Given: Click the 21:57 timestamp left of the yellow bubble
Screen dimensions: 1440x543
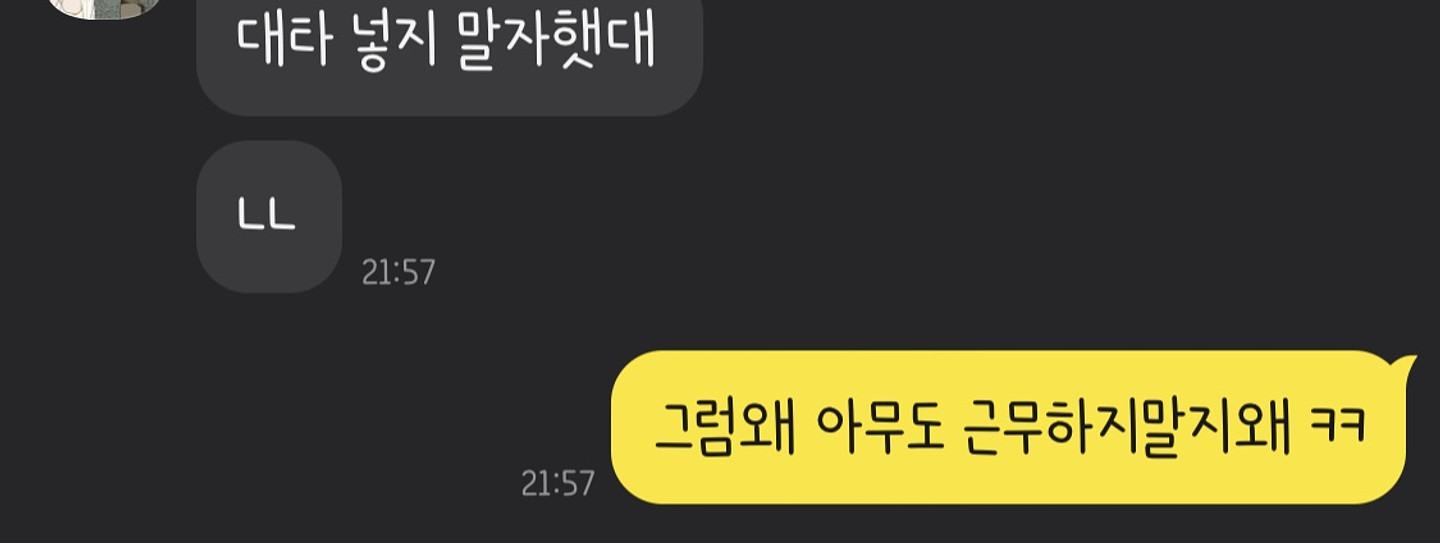Looking at the screenshot, I should point(558,484).
